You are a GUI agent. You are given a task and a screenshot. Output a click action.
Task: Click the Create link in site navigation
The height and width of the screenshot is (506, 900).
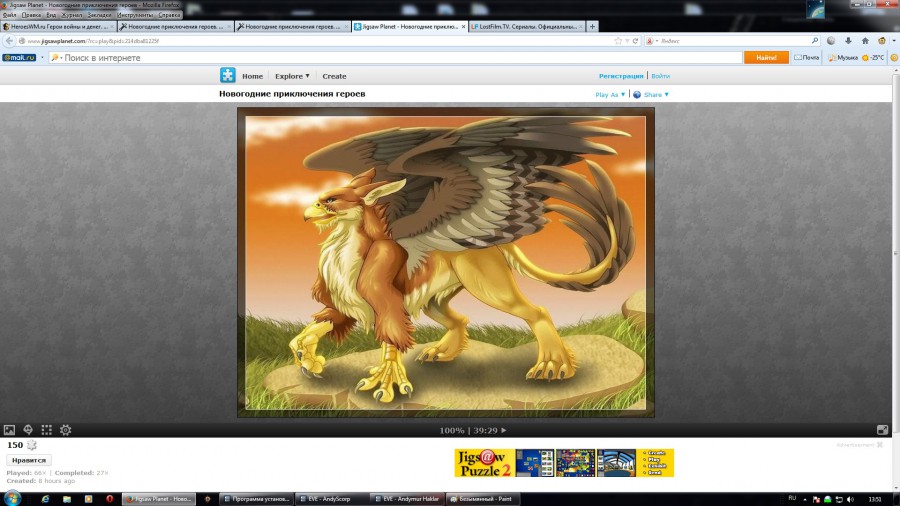click(334, 76)
